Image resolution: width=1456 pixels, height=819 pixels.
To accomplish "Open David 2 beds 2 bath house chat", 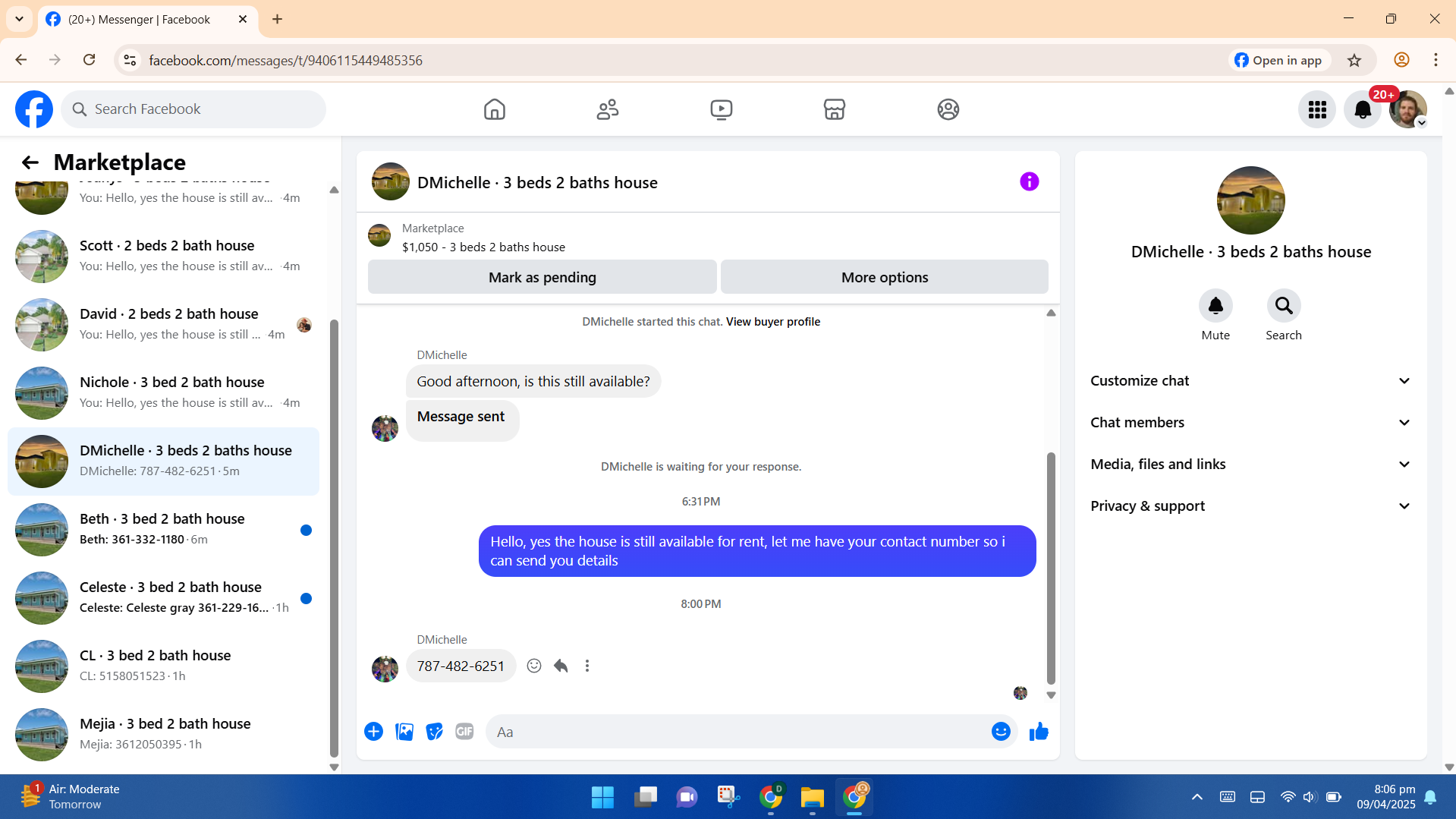I will click(x=164, y=325).
